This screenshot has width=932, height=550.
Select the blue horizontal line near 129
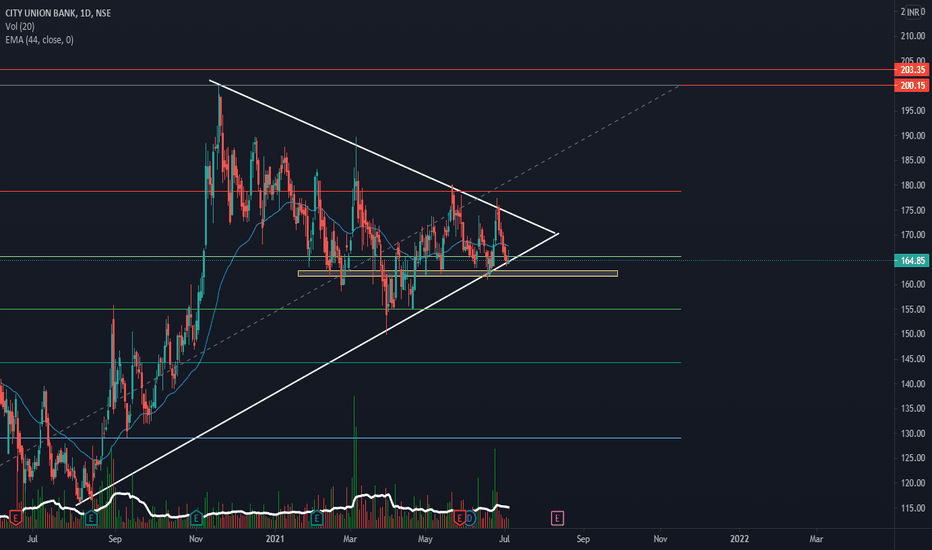pos(341,438)
